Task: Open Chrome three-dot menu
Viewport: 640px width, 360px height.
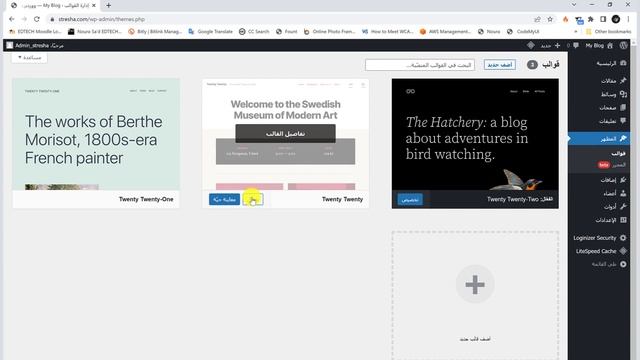Action: tap(628, 19)
